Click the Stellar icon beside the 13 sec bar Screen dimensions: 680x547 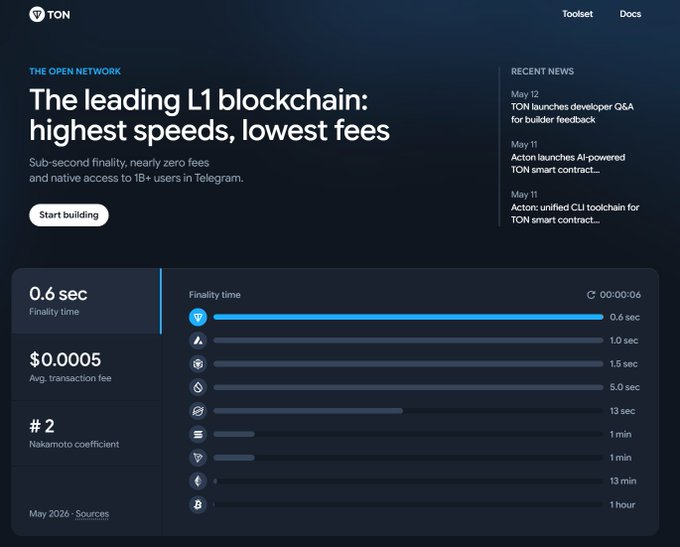coord(198,411)
